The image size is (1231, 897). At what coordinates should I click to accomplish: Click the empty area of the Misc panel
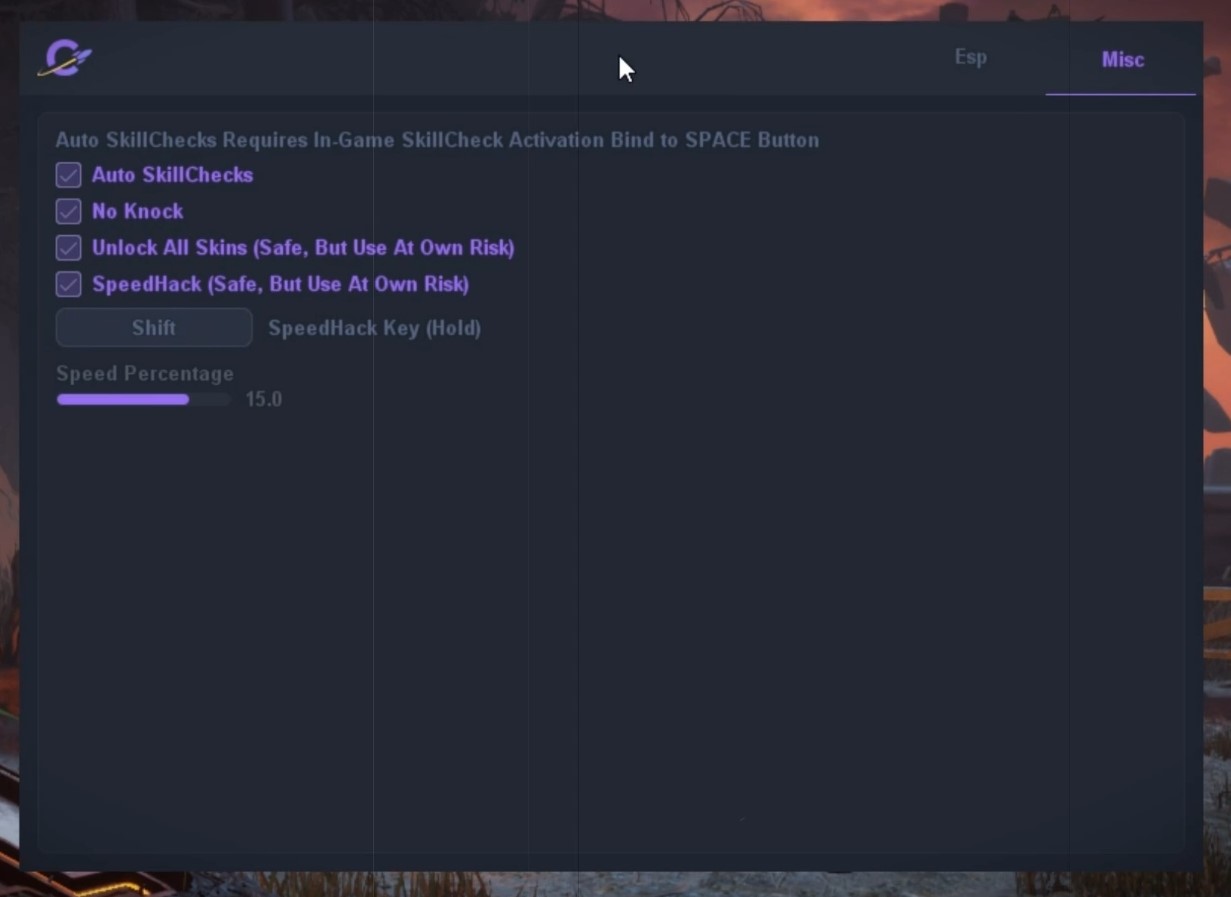click(700, 600)
